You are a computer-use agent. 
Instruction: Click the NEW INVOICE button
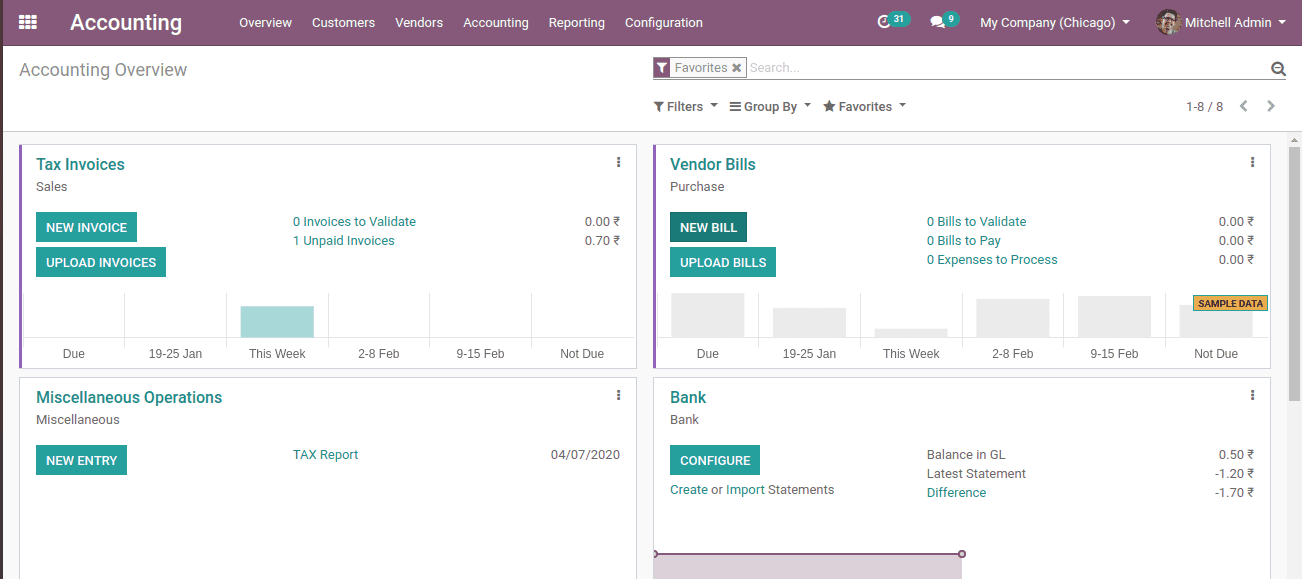pos(86,227)
